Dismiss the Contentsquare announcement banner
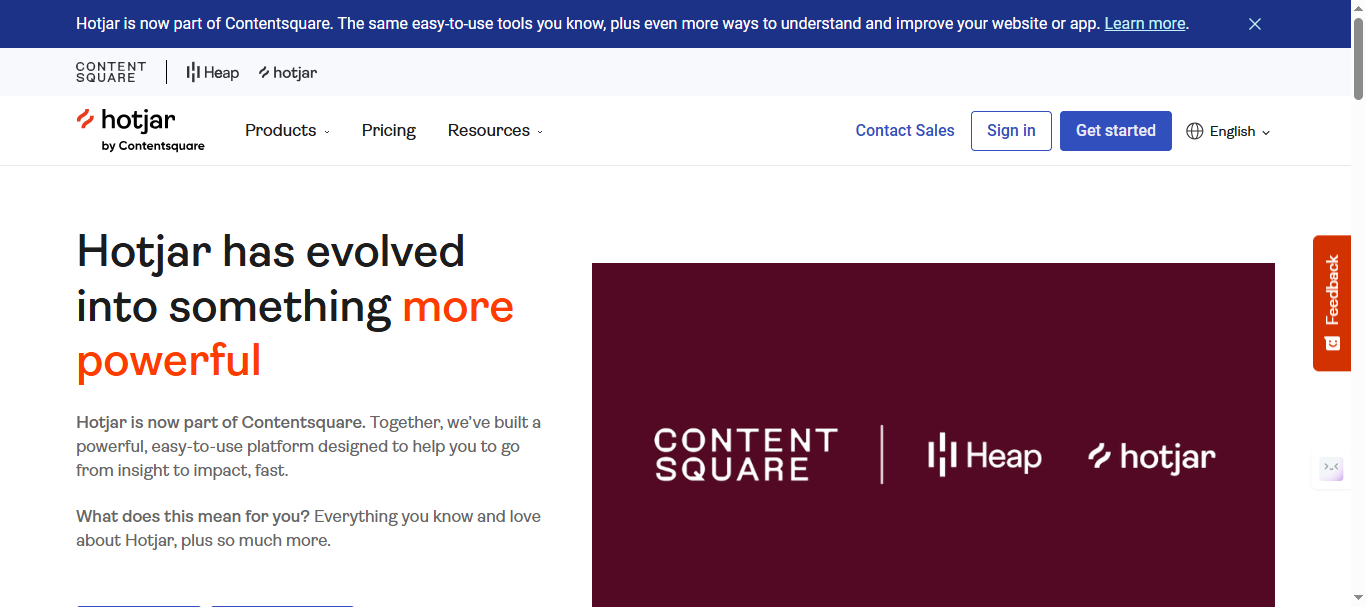Viewport: 1366px width, 607px height. pyautogui.click(x=1255, y=23)
